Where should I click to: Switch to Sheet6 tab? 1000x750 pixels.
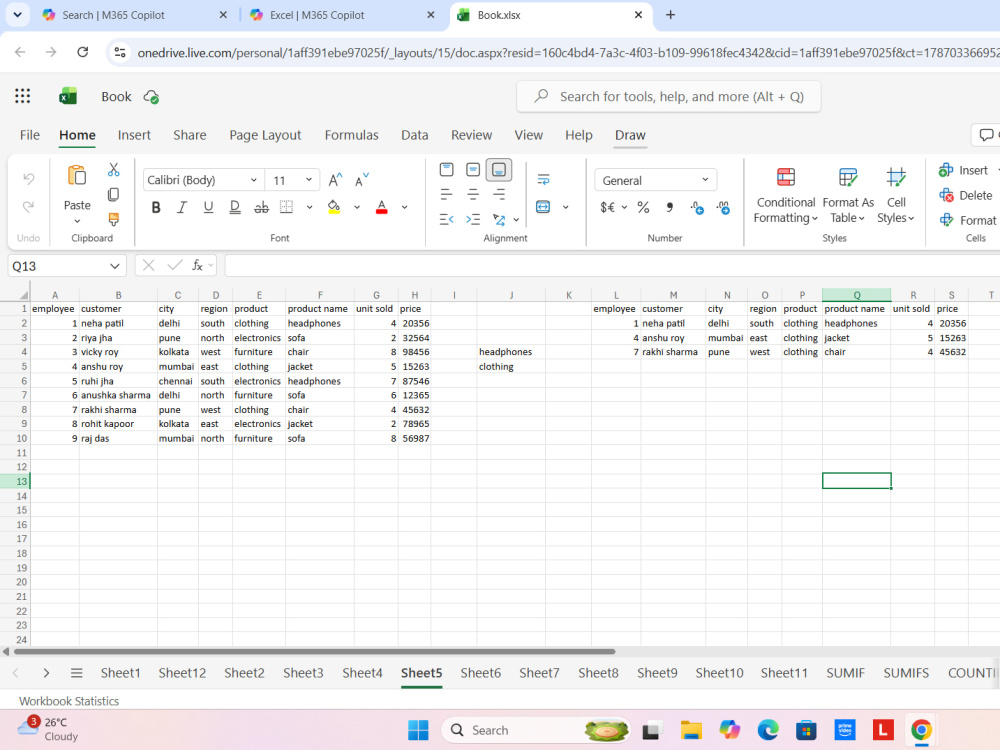pyautogui.click(x=480, y=673)
